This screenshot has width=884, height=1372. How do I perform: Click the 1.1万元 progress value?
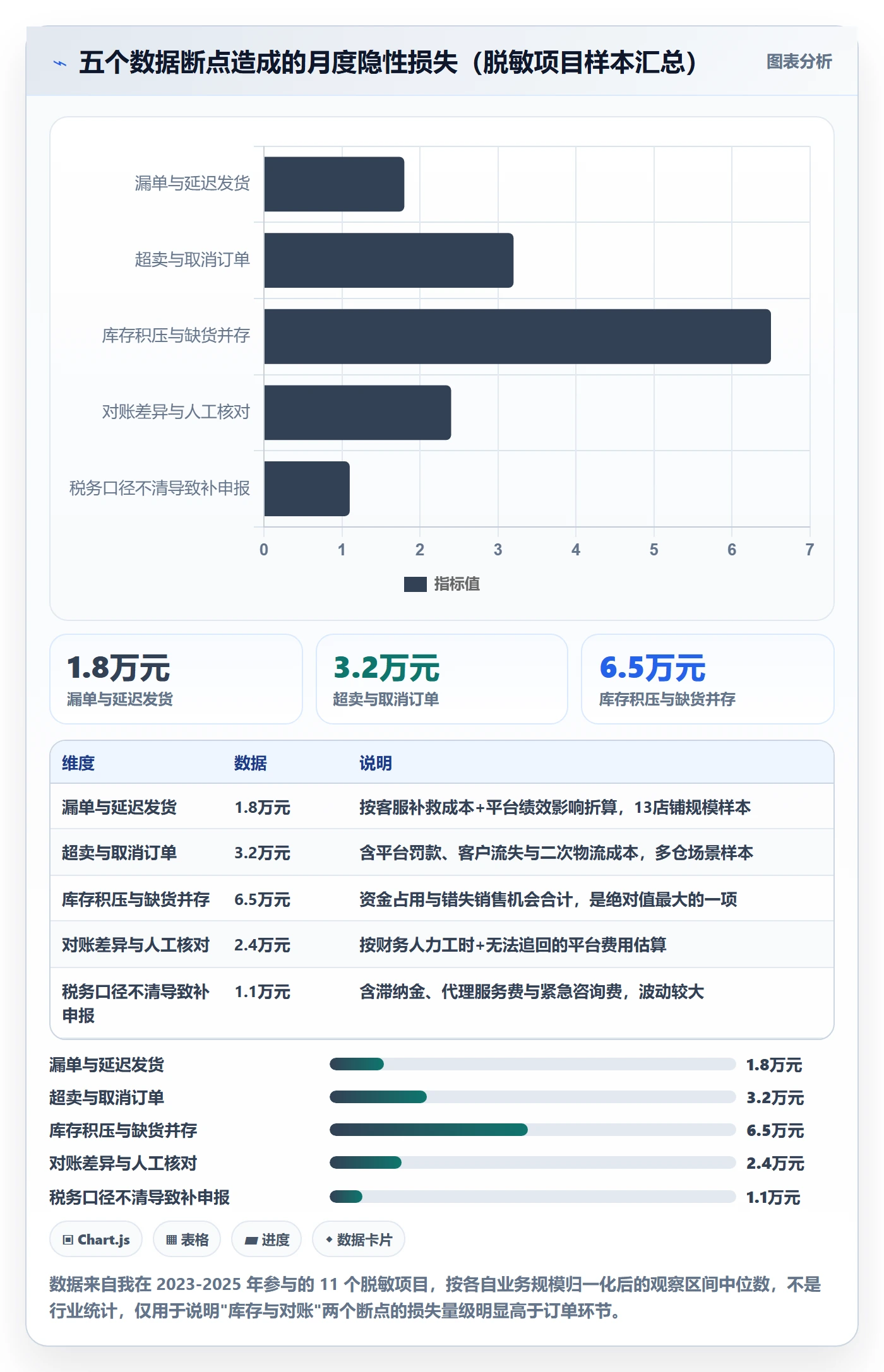point(773,1197)
